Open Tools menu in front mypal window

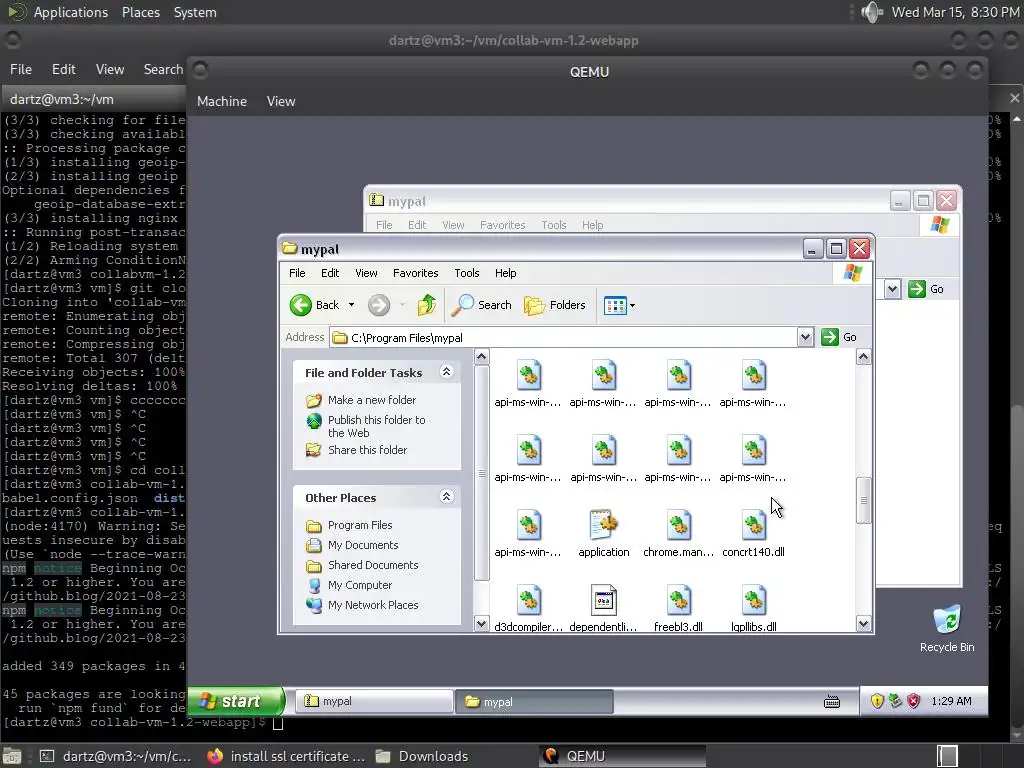pos(467,273)
